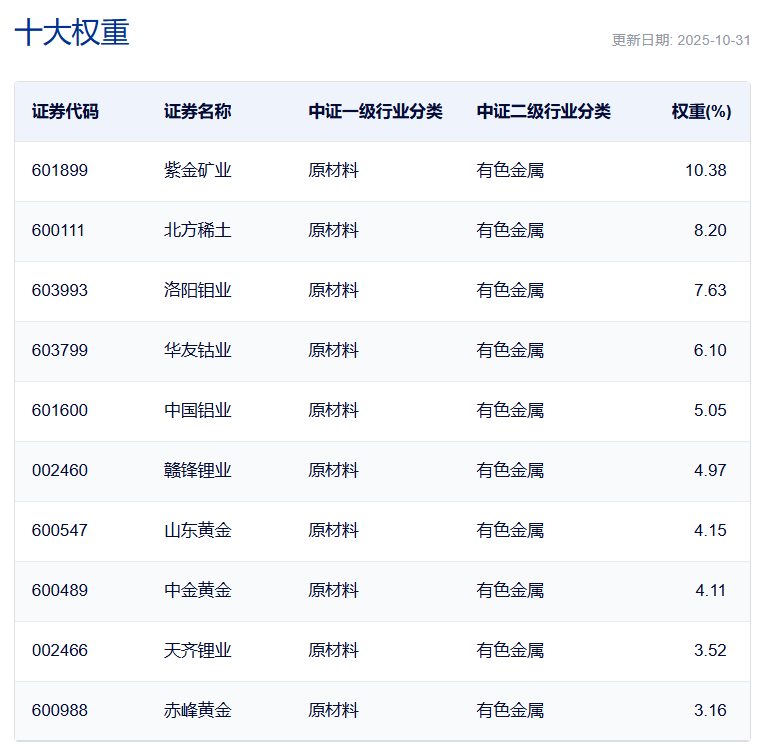Select the name 华友钴业

pos(198,350)
